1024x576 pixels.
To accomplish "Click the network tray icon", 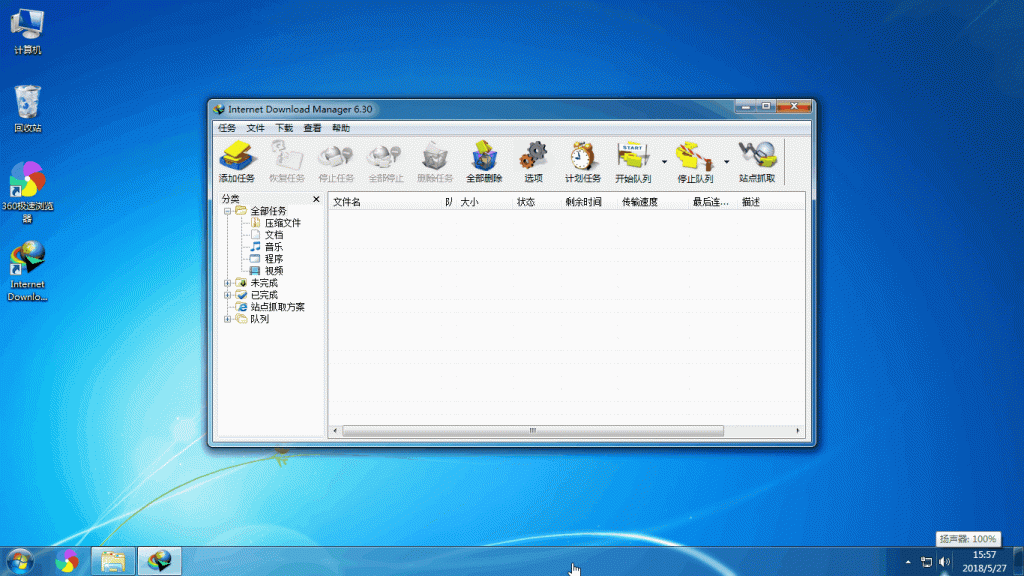I will tap(926, 562).
